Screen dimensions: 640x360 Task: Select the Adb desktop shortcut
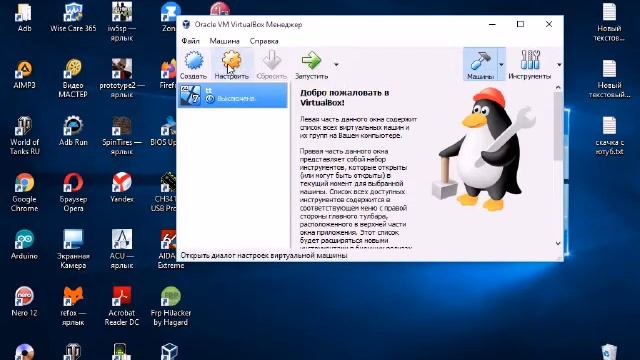tap(24, 18)
